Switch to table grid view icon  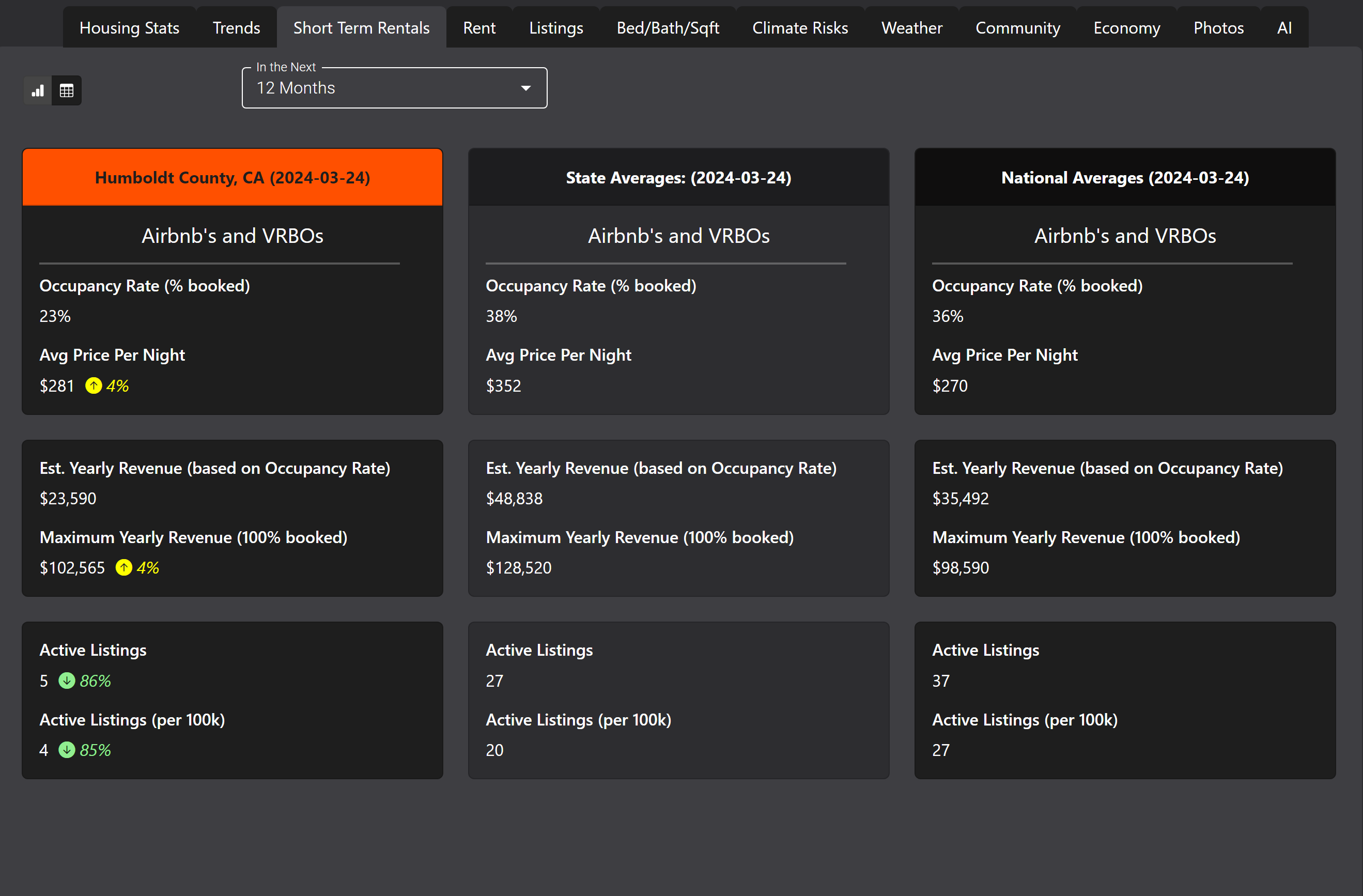coord(67,90)
